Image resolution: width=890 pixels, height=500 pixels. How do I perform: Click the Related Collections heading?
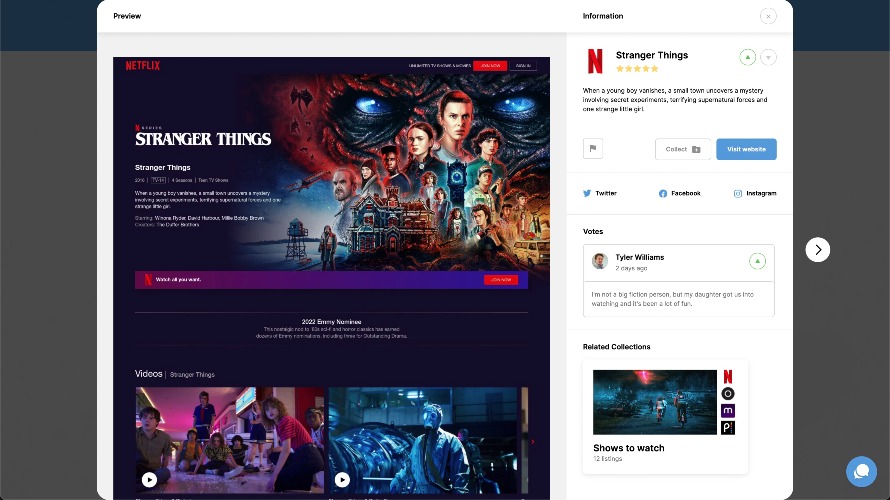tap(616, 347)
